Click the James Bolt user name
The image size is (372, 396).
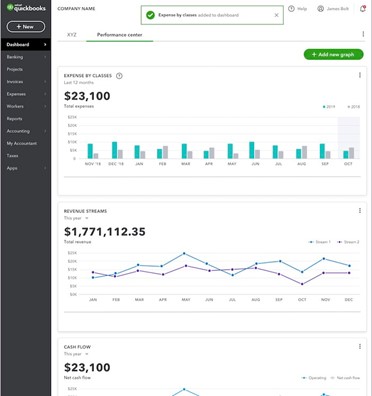pyautogui.click(x=338, y=9)
